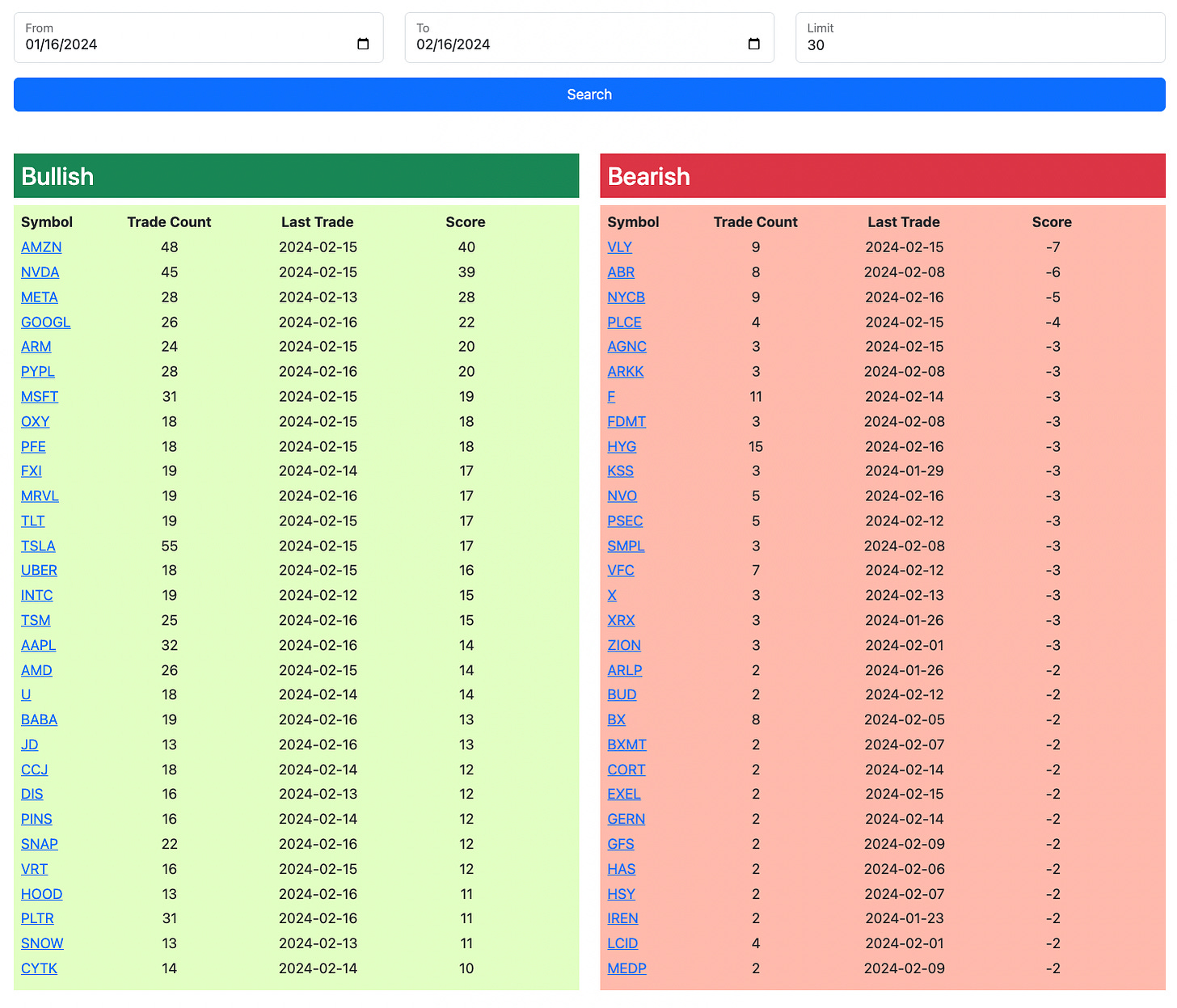This screenshot has height=1008, width=1177.
Task: Select AMZN's score value 40
Action: click(466, 247)
